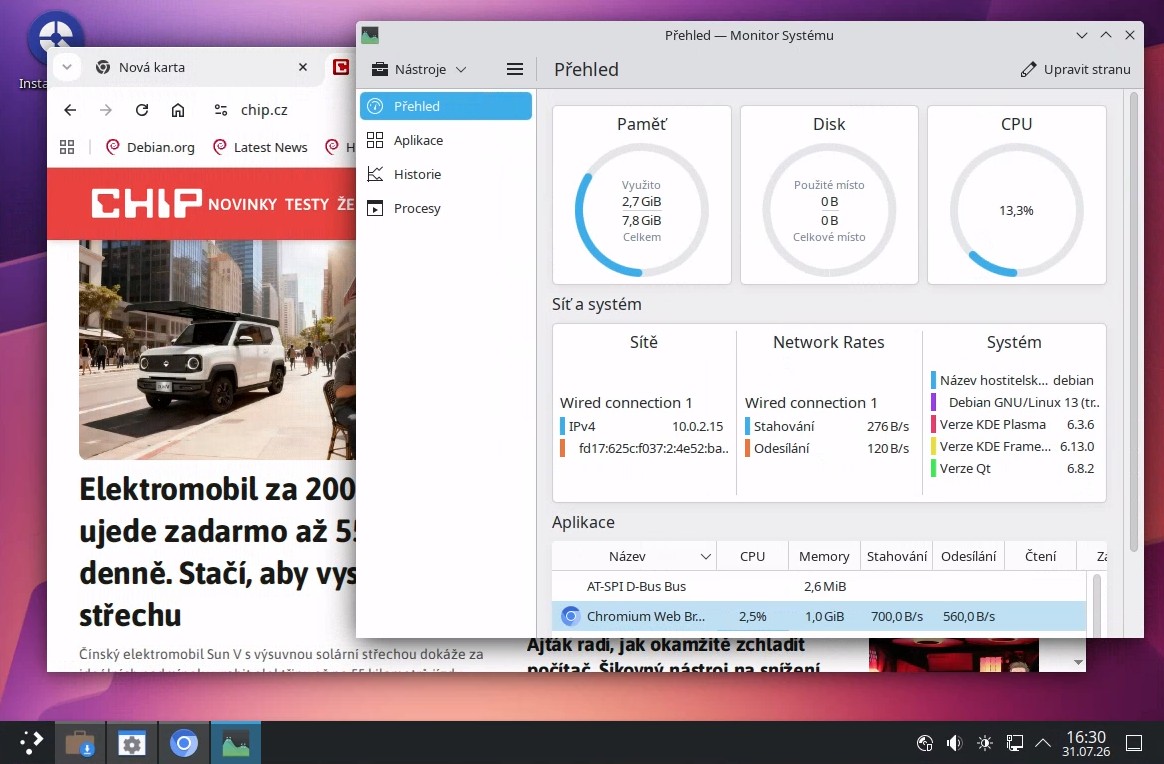Close the Nová karta browser tab
This screenshot has width=1164, height=764.
(303, 67)
